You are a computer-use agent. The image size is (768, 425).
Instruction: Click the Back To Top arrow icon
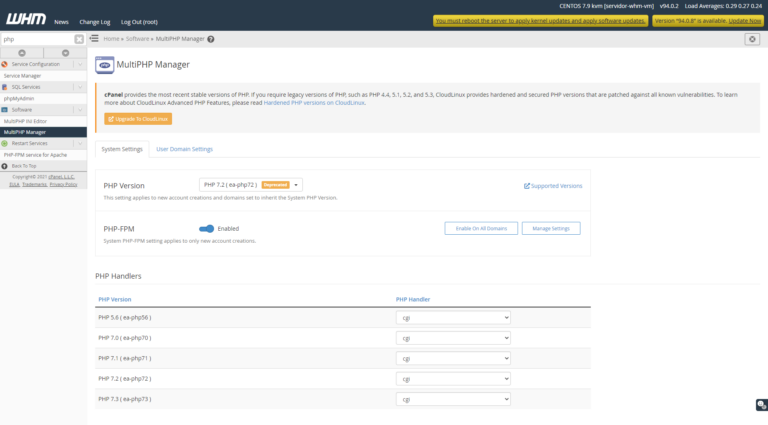[x=4, y=166]
